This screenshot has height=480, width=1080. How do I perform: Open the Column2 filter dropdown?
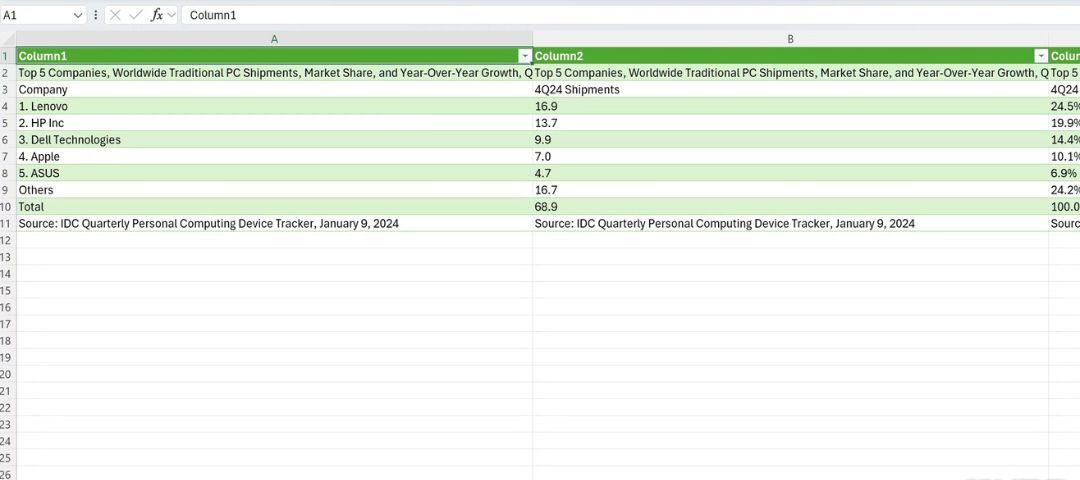click(1040, 56)
